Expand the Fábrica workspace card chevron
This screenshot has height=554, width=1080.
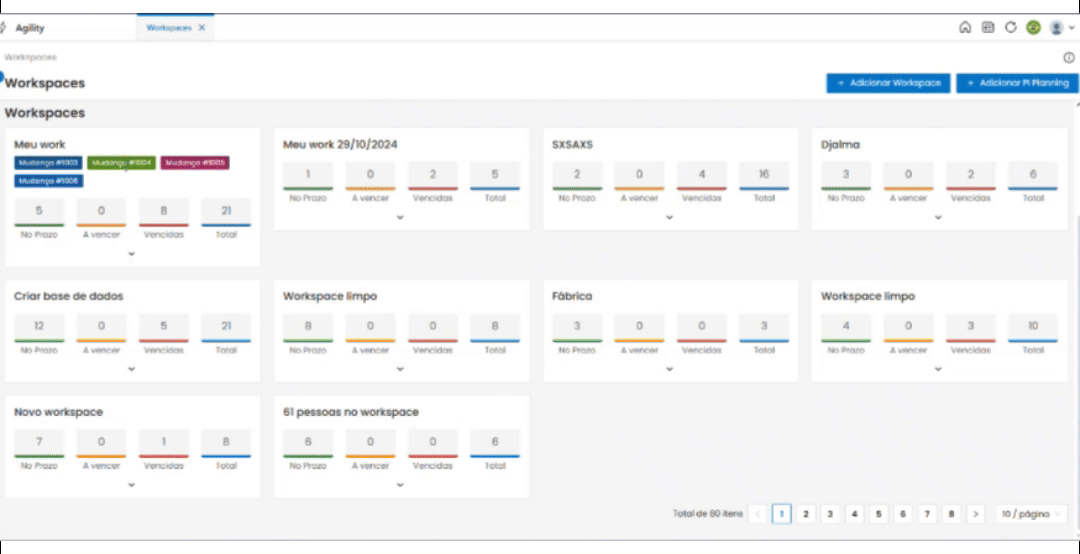click(669, 369)
